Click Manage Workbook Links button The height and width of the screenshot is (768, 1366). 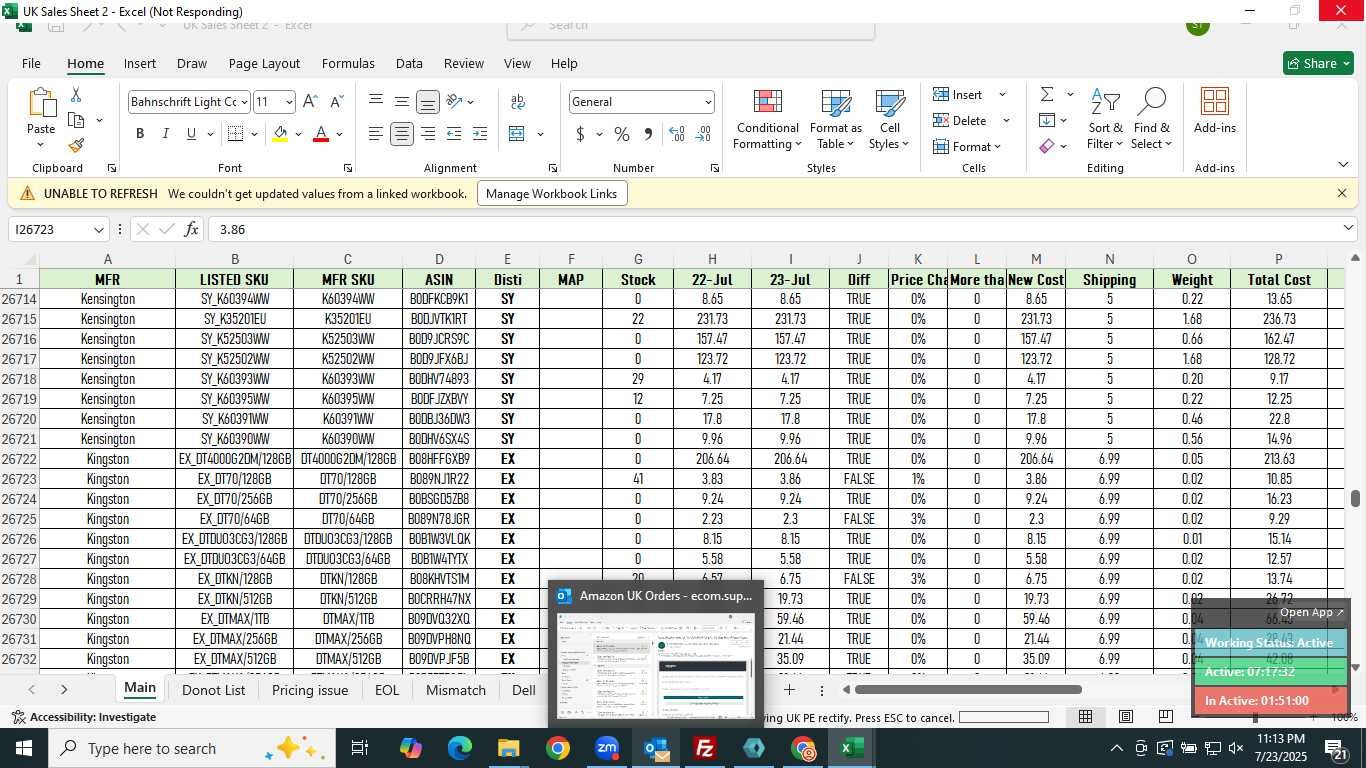coord(552,194)
